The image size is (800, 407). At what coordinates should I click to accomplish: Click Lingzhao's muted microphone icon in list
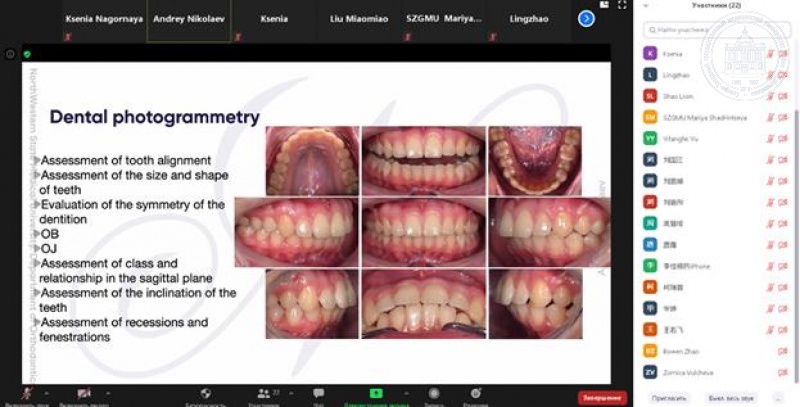point(770,75)
